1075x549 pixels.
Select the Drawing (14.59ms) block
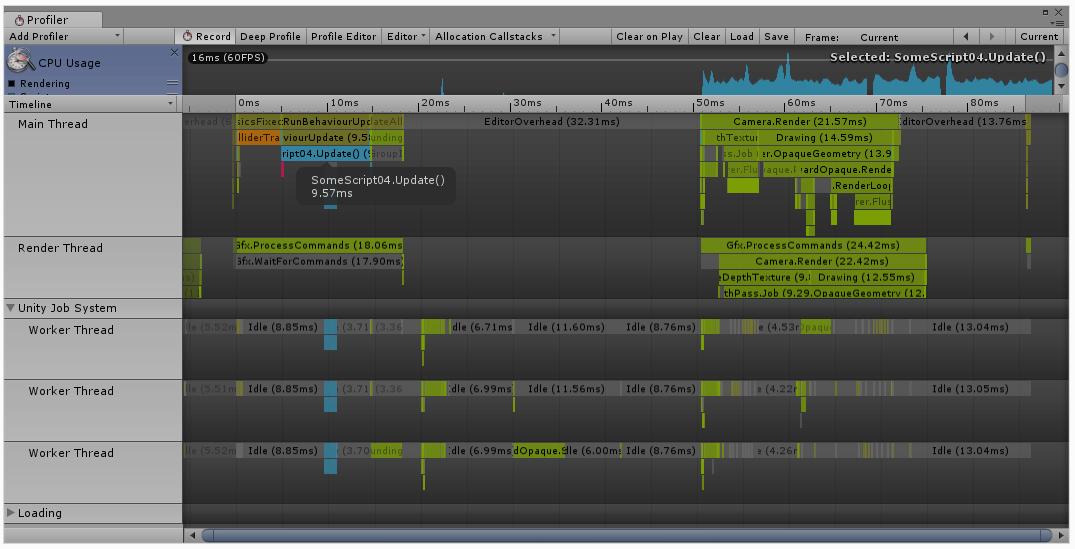pos(824,138)
